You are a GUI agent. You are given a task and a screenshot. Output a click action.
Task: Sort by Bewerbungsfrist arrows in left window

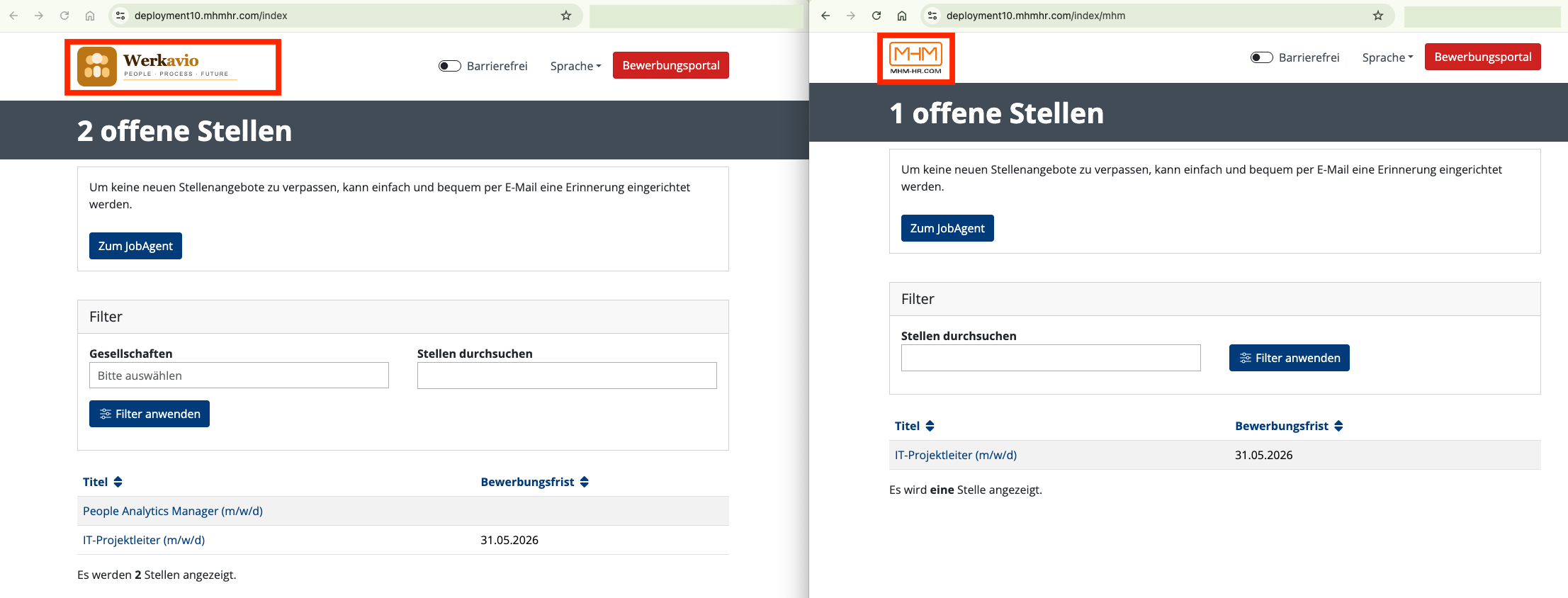(585, 482)
